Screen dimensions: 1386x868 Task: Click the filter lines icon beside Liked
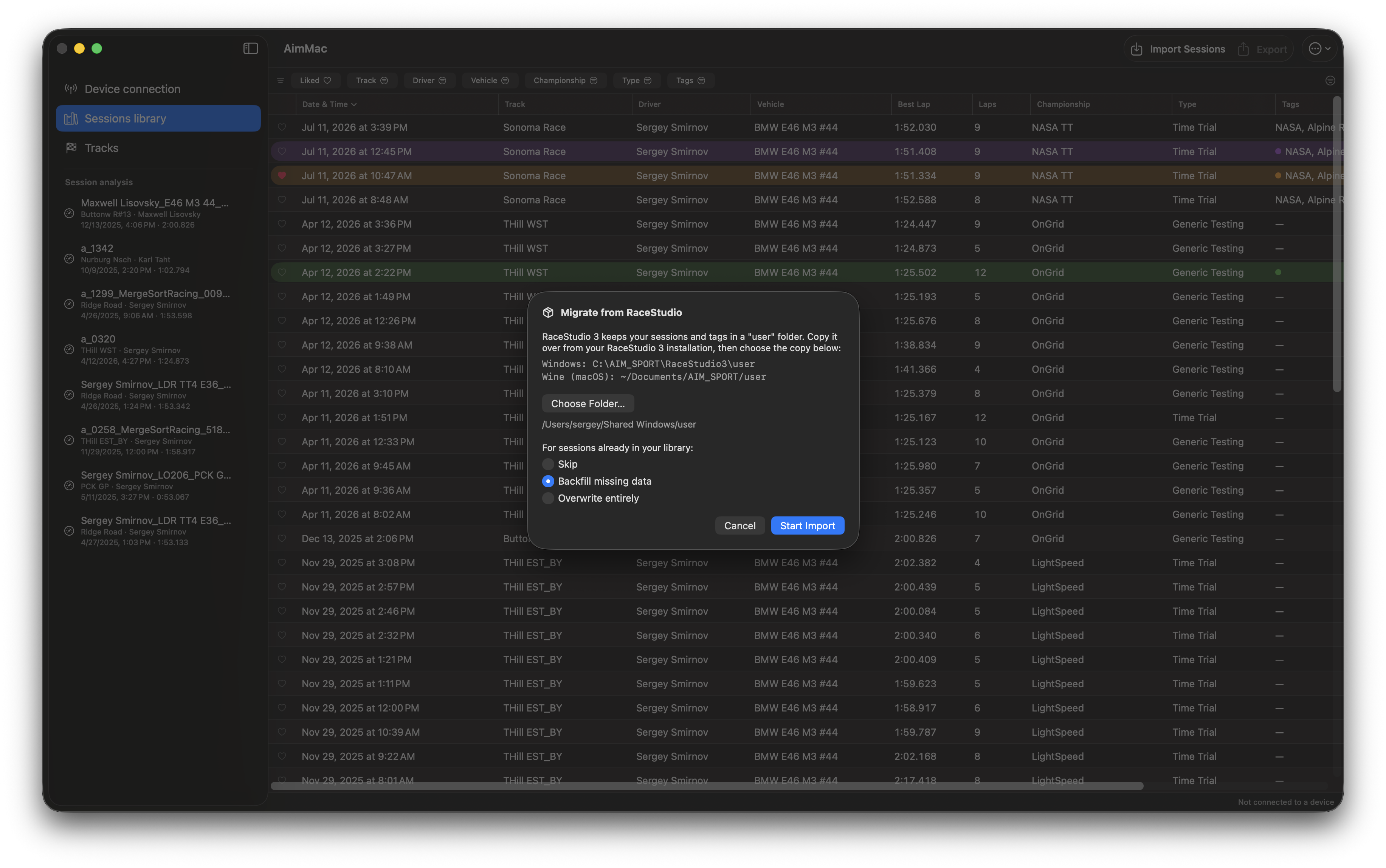(x=280, y=81)
